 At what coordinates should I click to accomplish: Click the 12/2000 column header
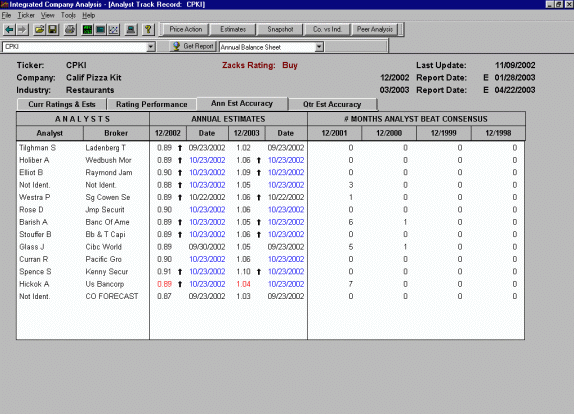pyautogui.click(x=389, y=133)
